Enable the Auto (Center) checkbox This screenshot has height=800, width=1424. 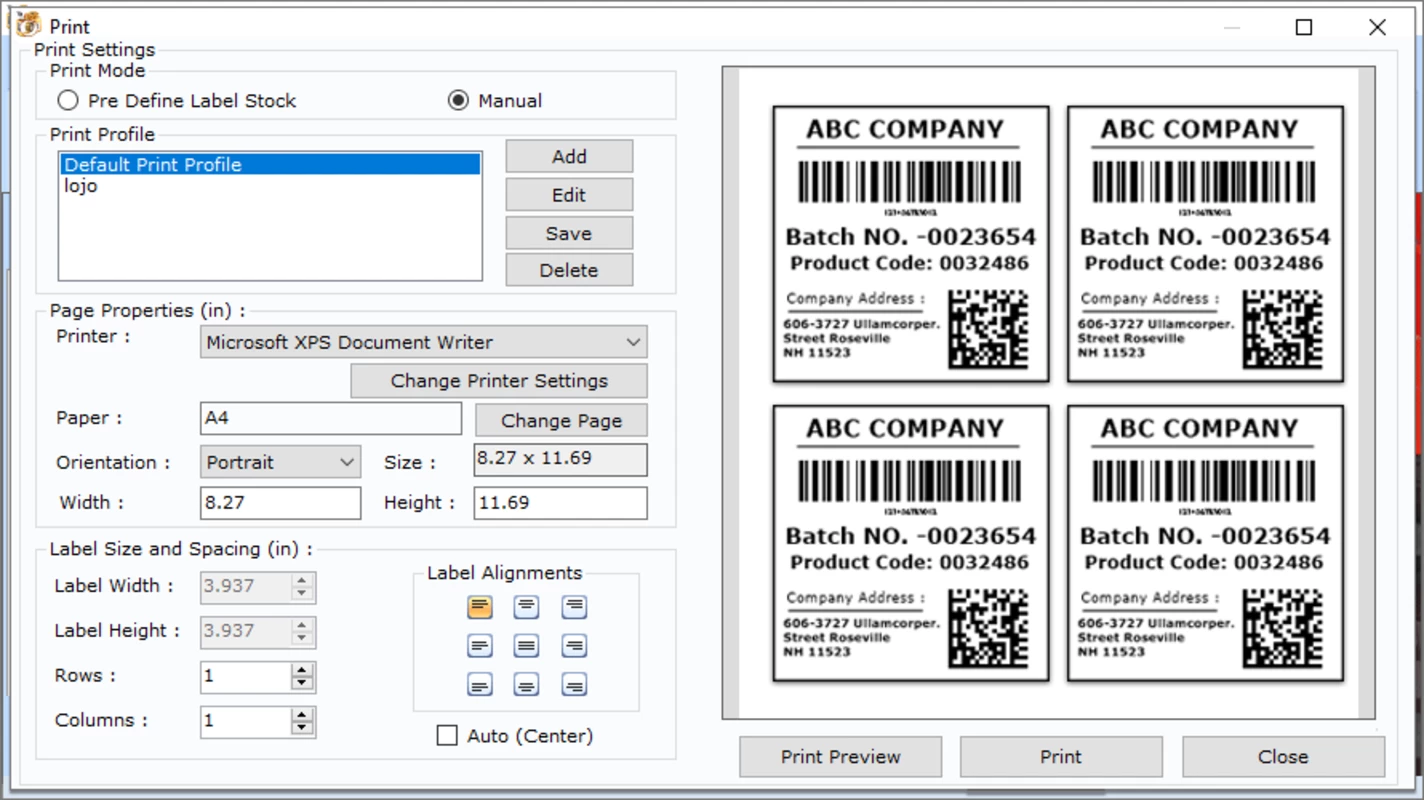447,736
